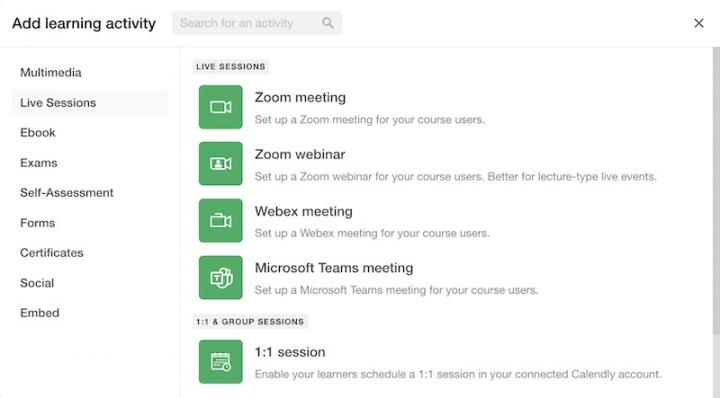
Task: Click the Microsoft Teams icon
Action: click(220, 277)
